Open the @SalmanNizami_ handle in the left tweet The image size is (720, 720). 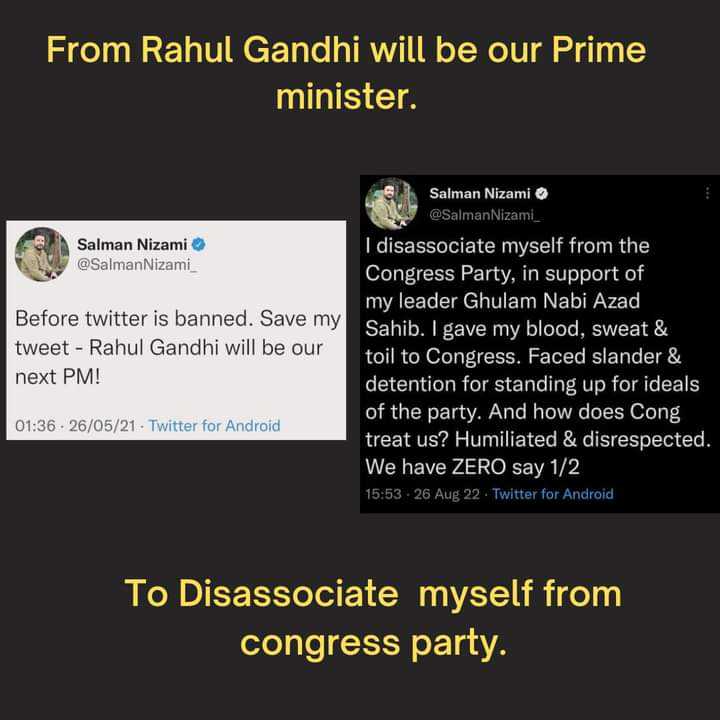click(x=137, y=265)
